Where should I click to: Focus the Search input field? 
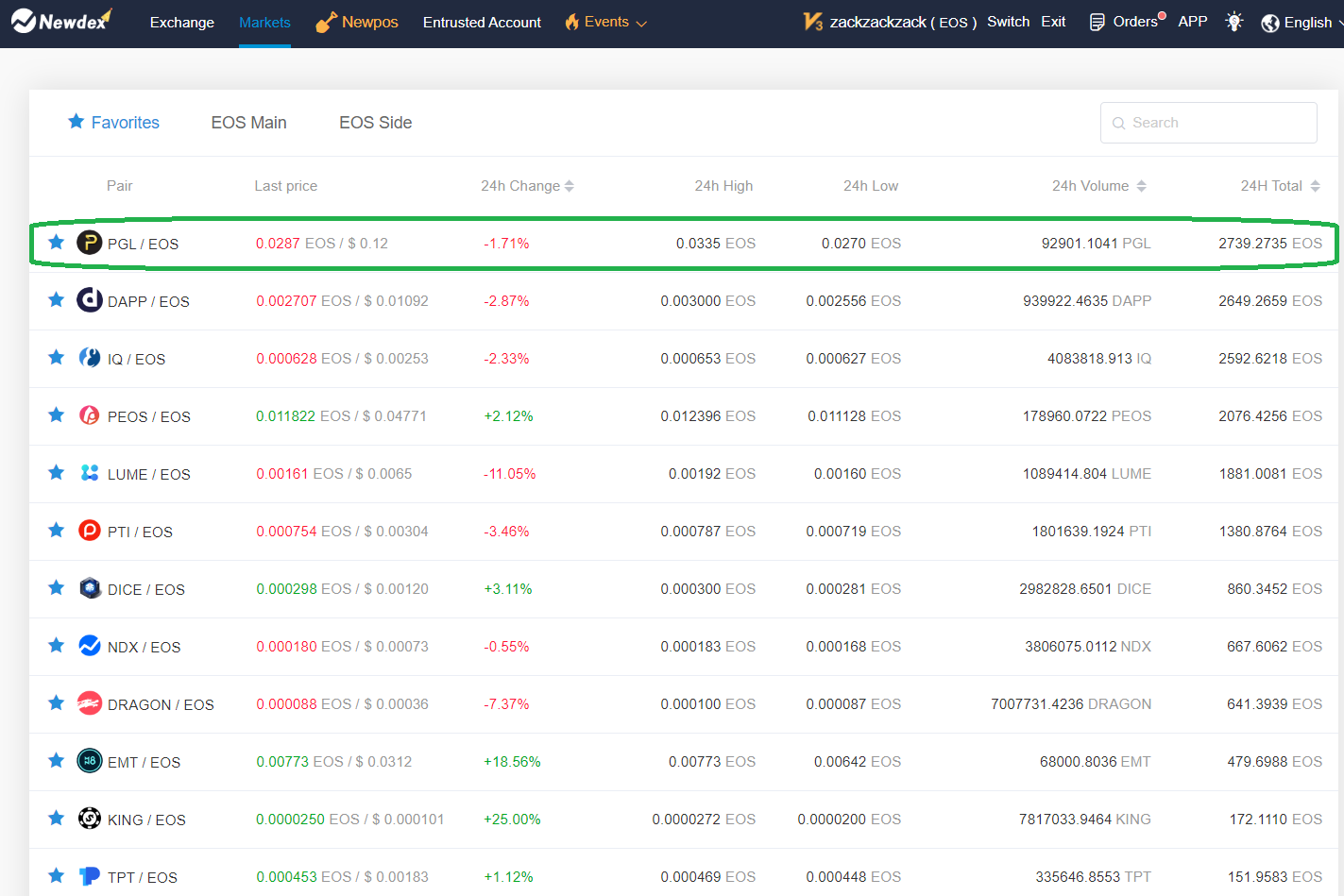point(1208,123)
